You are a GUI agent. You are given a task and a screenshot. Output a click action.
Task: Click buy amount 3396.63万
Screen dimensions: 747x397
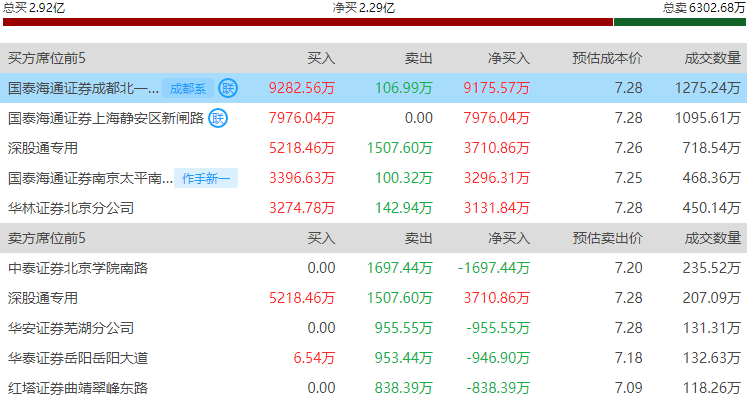point(302,178)
